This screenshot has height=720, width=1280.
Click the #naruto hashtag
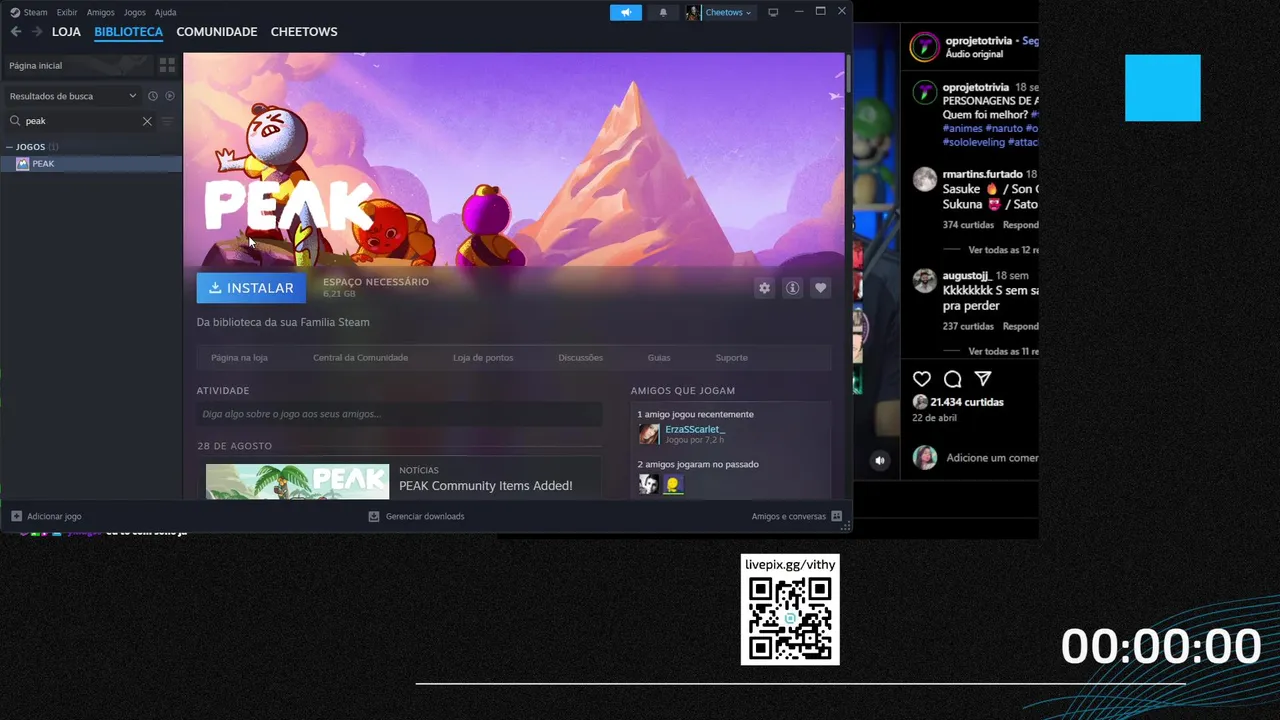(1004, 129)
